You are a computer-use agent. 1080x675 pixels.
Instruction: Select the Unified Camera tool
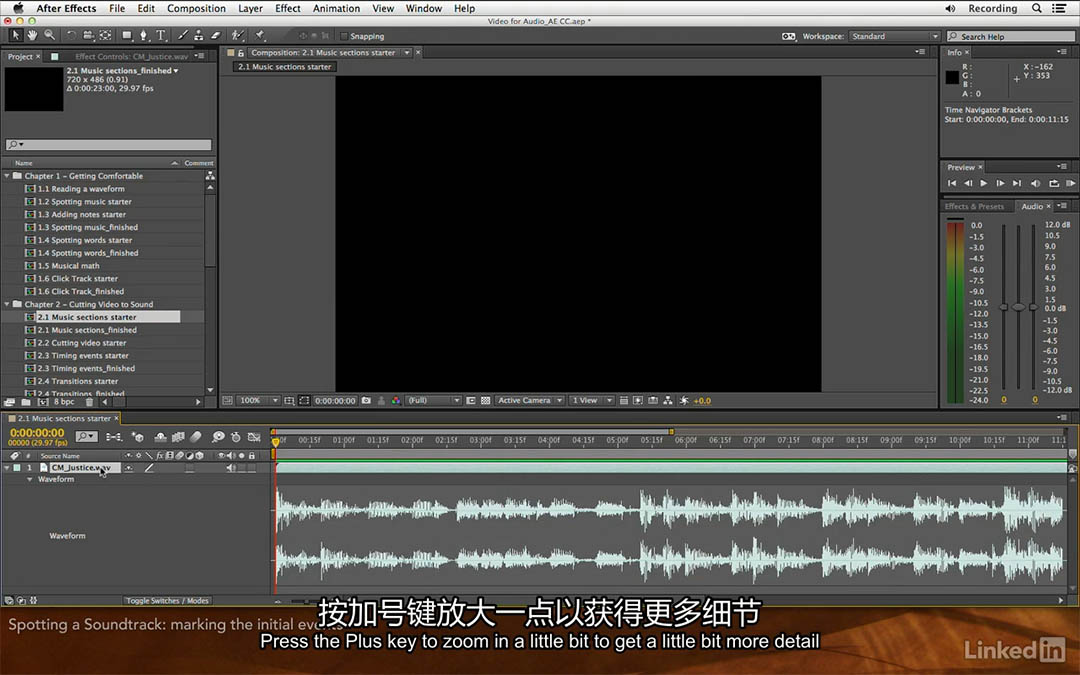pyautogui.click(x=88, y=35)
